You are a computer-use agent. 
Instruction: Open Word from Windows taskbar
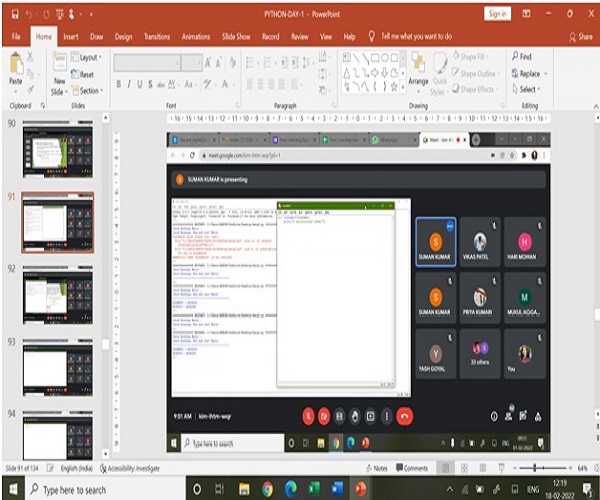point(337,489)
